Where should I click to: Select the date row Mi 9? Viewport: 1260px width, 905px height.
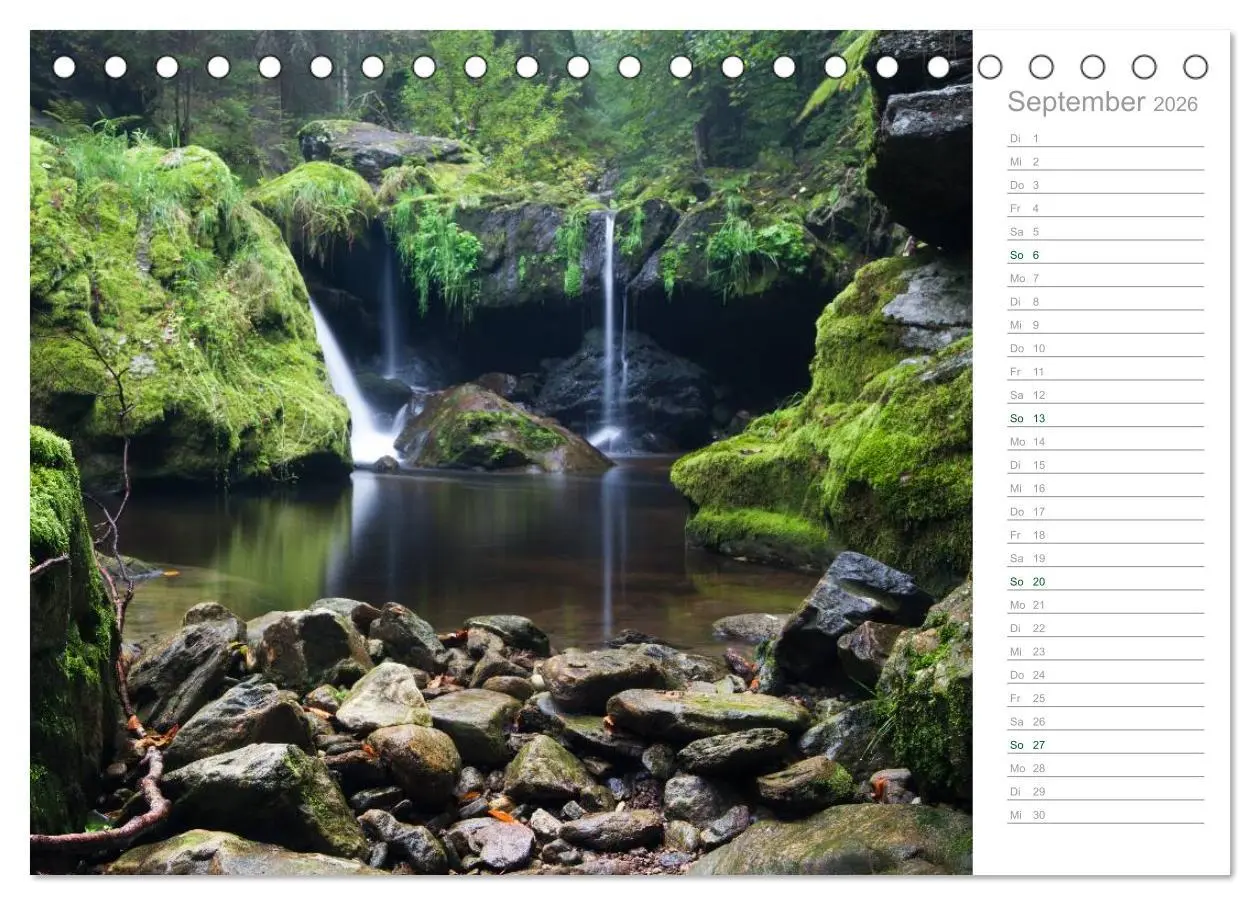coord(1105,325)
